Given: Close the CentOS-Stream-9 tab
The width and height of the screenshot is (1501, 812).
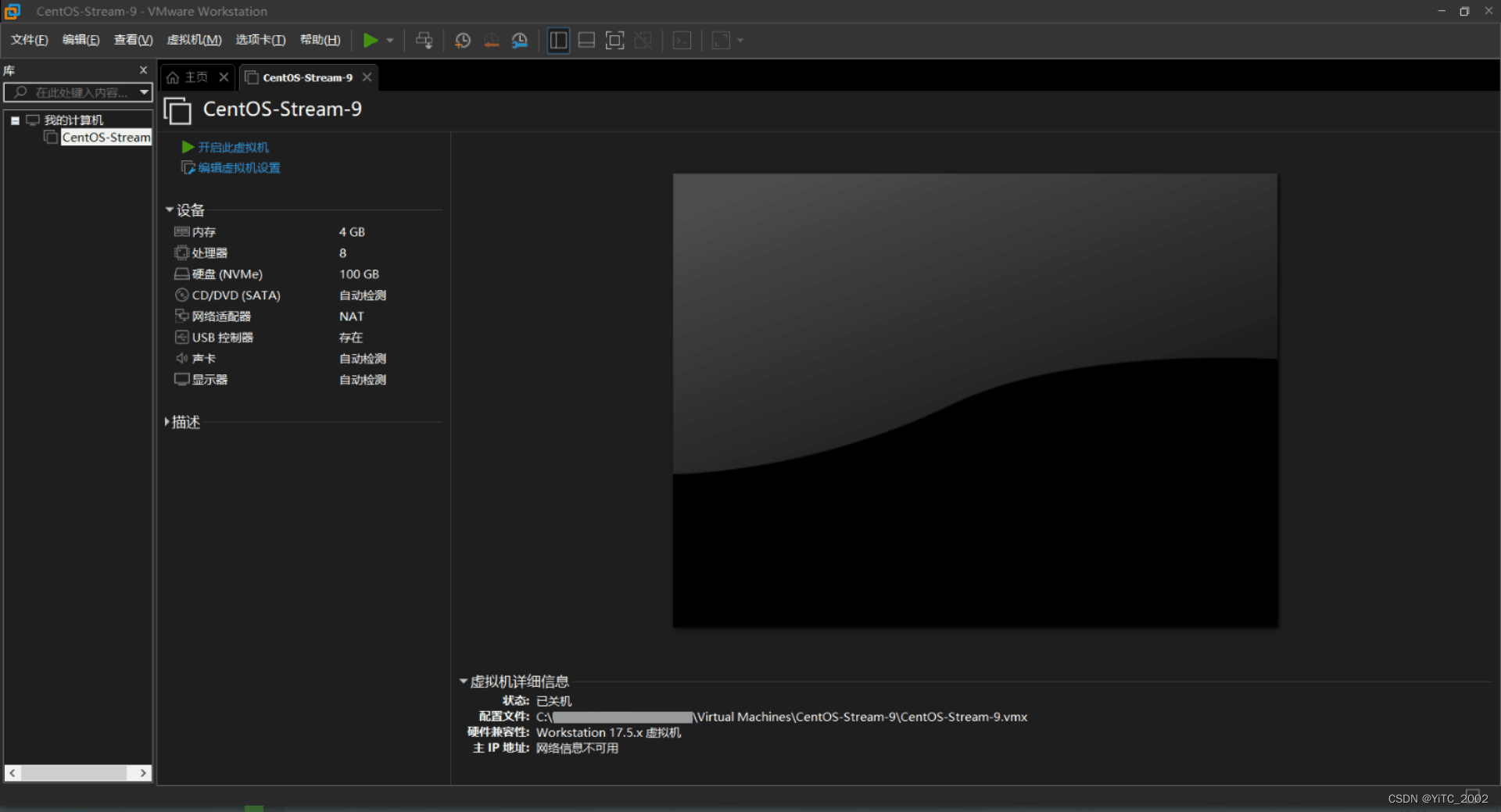Looking at the screenshot, I should click(x=367, y=77).
